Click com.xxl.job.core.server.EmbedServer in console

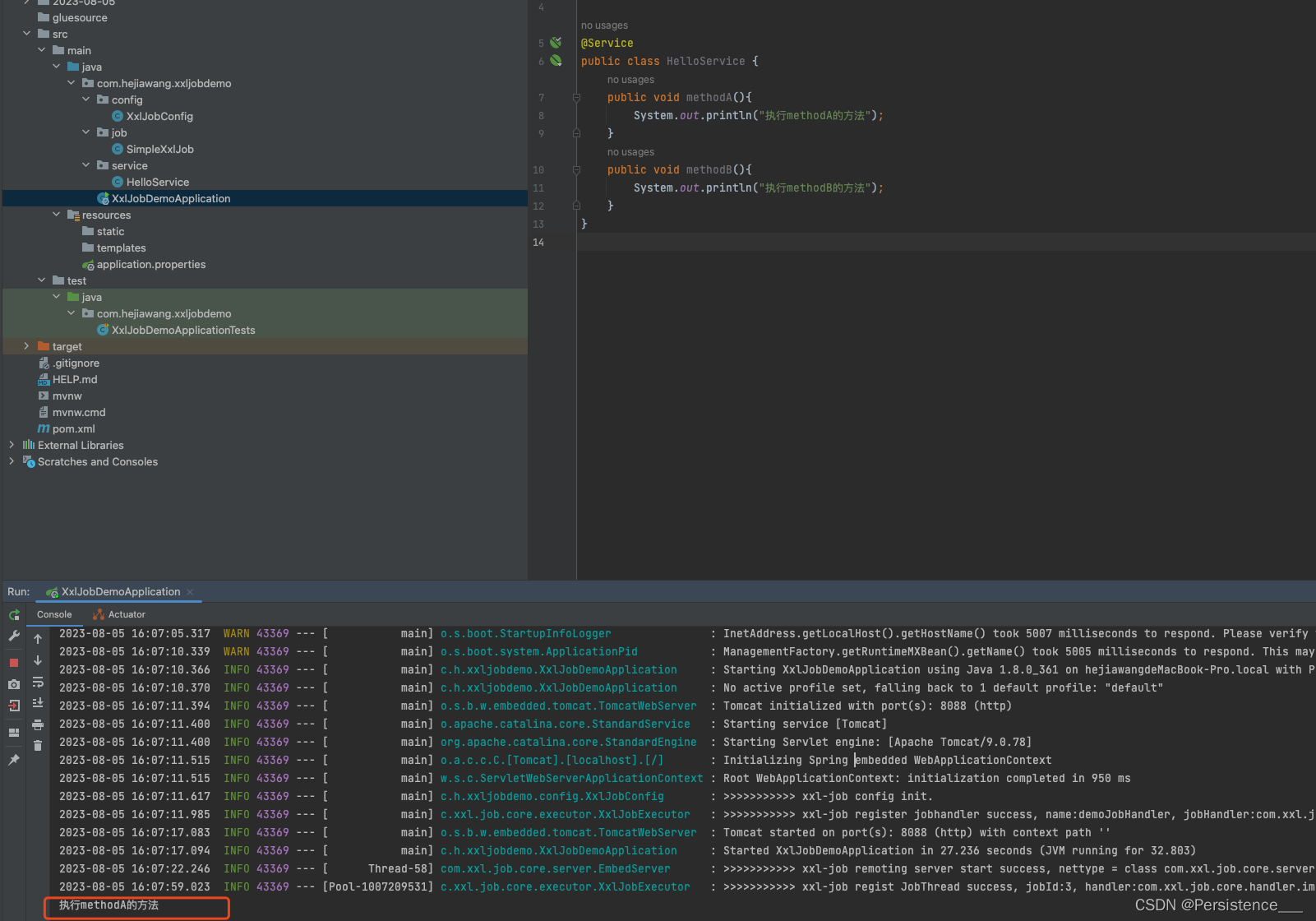click(x=555, y=868)
